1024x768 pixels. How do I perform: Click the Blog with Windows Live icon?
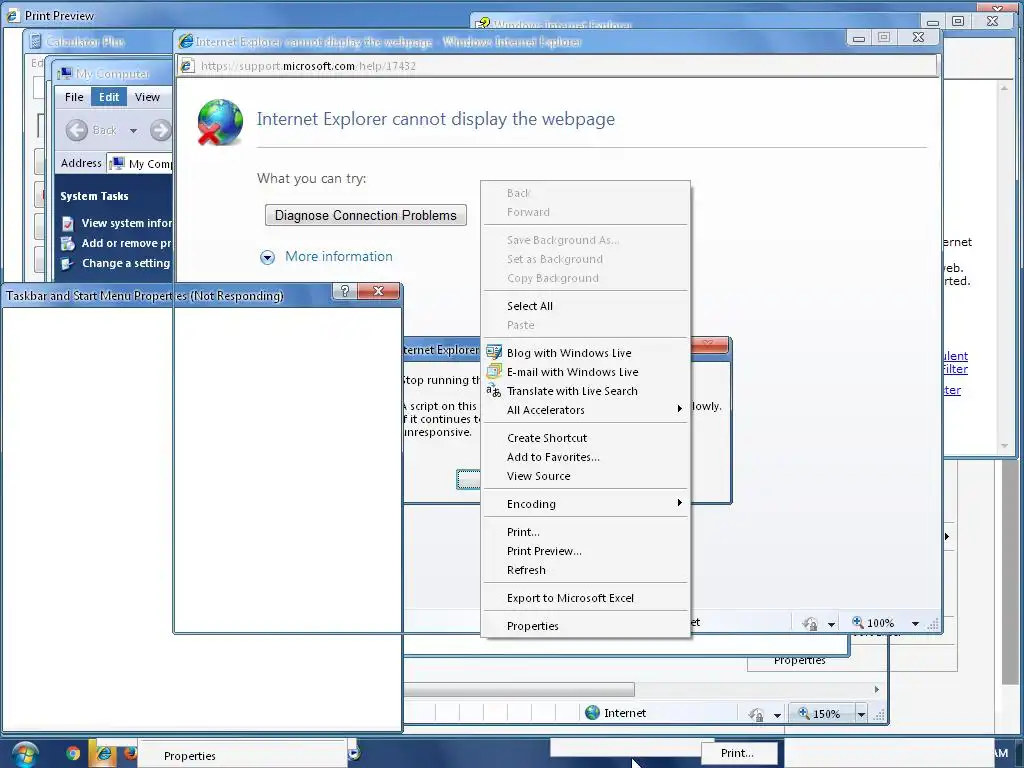[x=494, y=353]
